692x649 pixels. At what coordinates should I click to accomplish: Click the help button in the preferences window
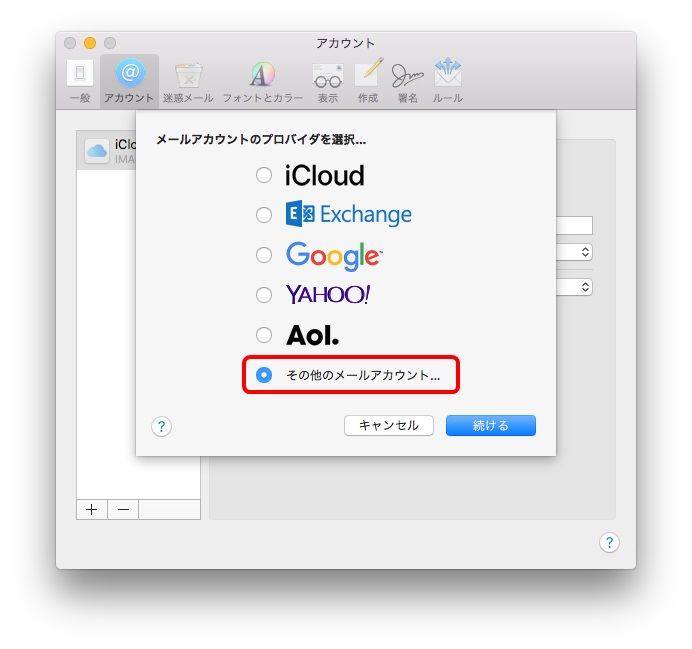[x=609, y=542]
